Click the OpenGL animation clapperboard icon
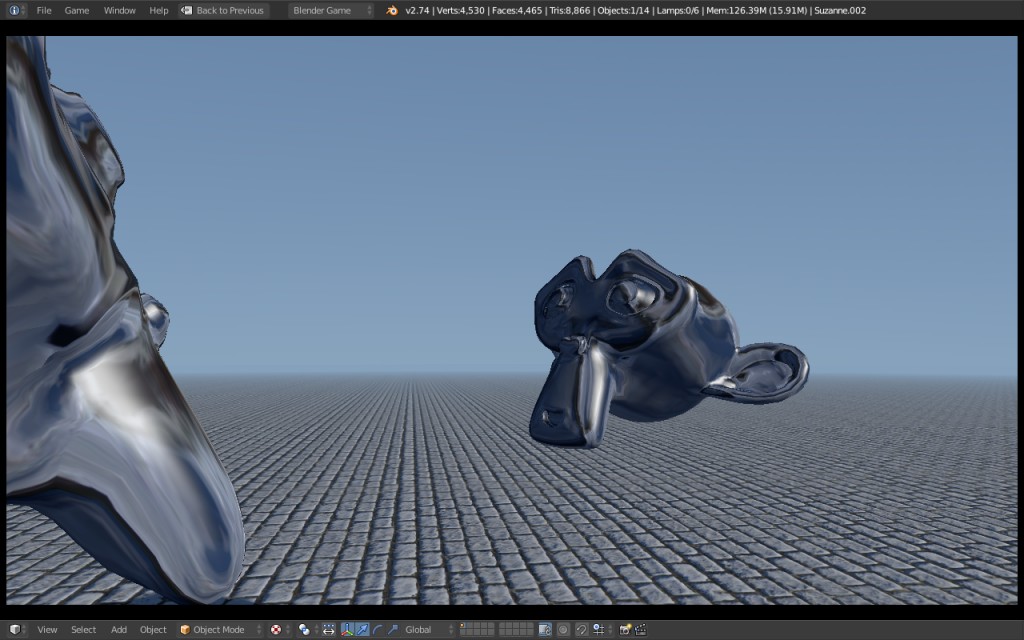 [640, 630]
